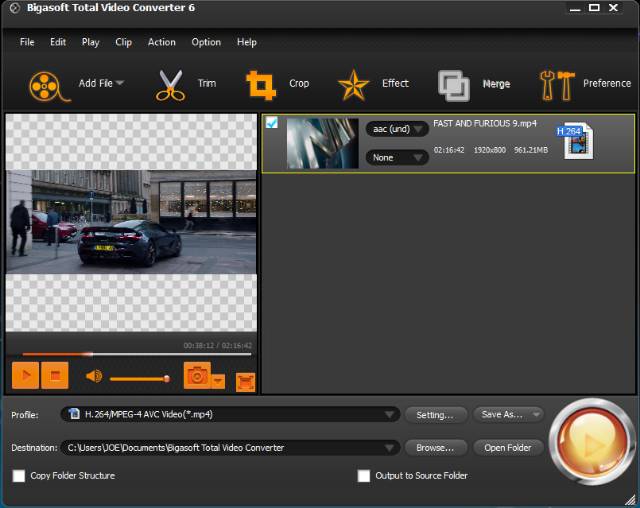Expand the aac (und) audio track dropdown
Image resolution: width=640 pixels, height=508 pixels.
(397, 129)
